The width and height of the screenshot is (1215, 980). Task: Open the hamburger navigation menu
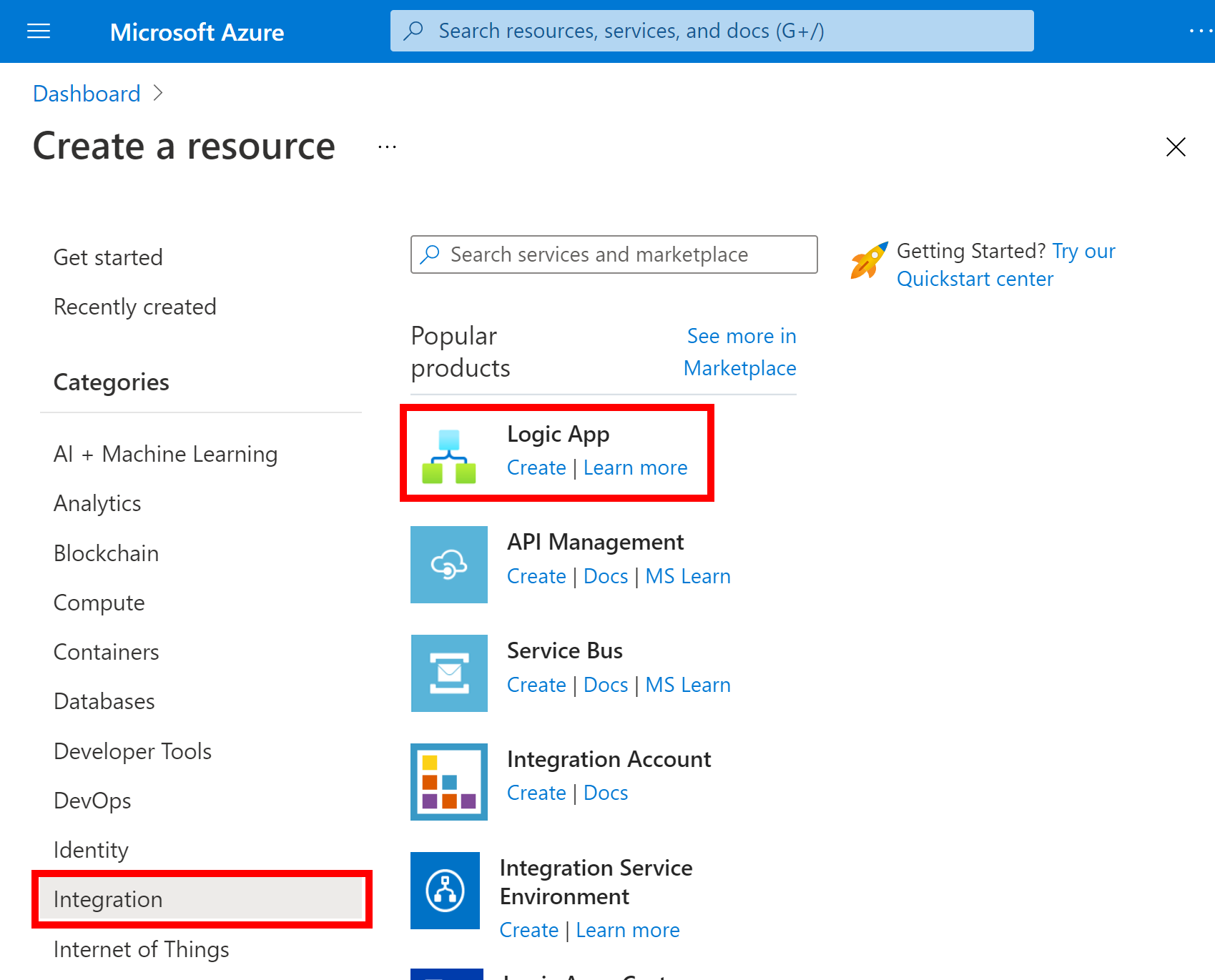pyautogui.click(x=38, y=31)
